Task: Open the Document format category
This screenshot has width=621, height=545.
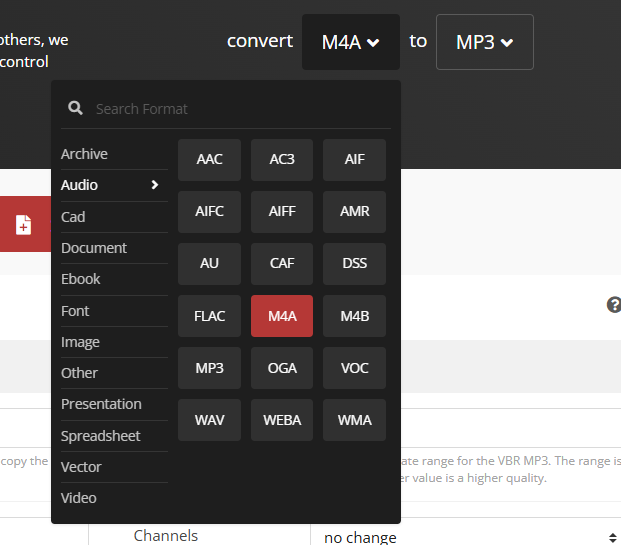Action: pyautogui.click(x=94, y=248)
